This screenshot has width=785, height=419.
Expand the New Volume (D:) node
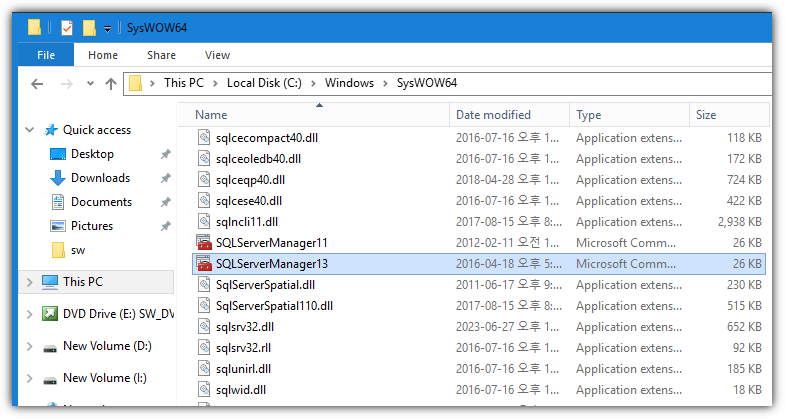pos(30,346)
